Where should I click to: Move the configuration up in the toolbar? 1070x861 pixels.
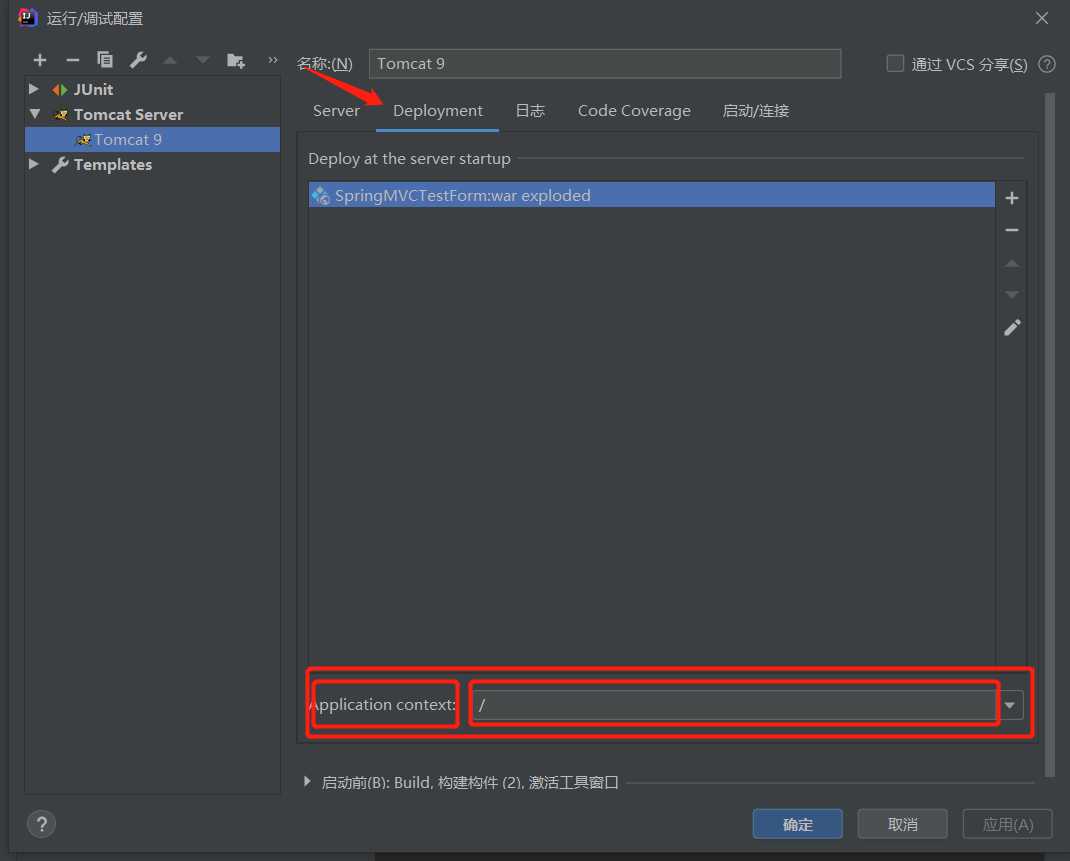[170, 61]
